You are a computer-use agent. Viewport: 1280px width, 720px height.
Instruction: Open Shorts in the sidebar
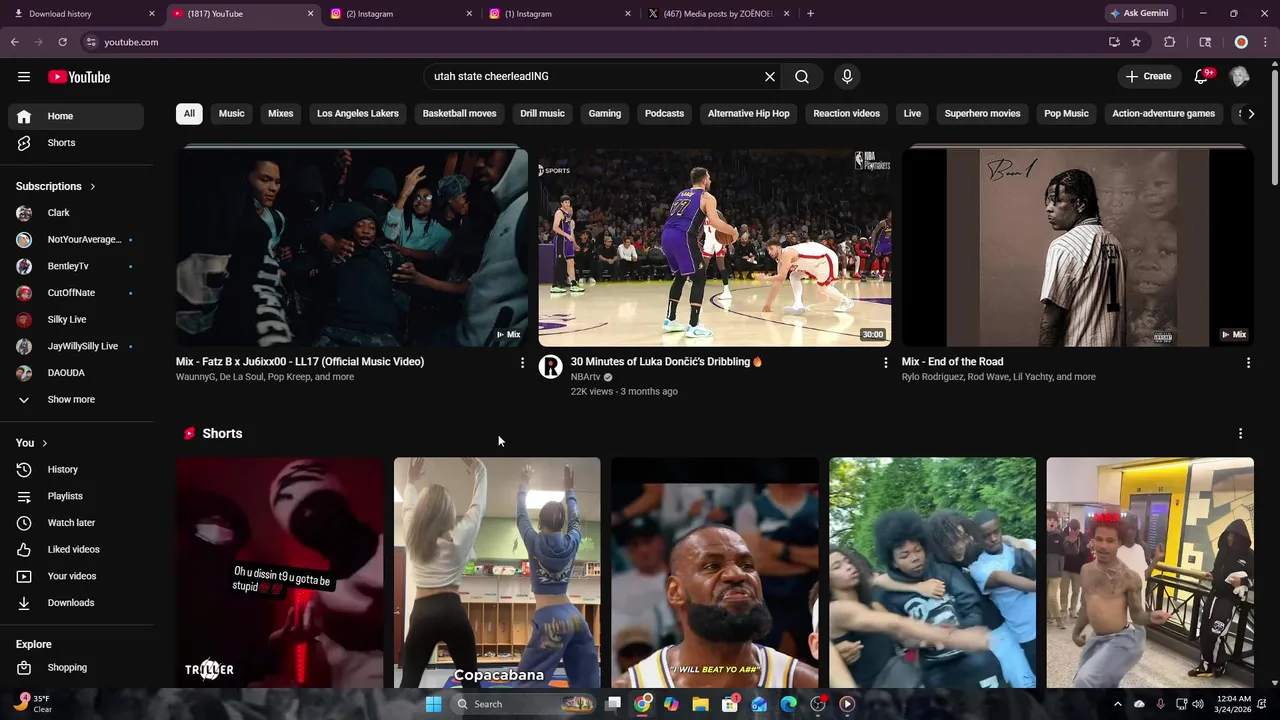point(76,143)
